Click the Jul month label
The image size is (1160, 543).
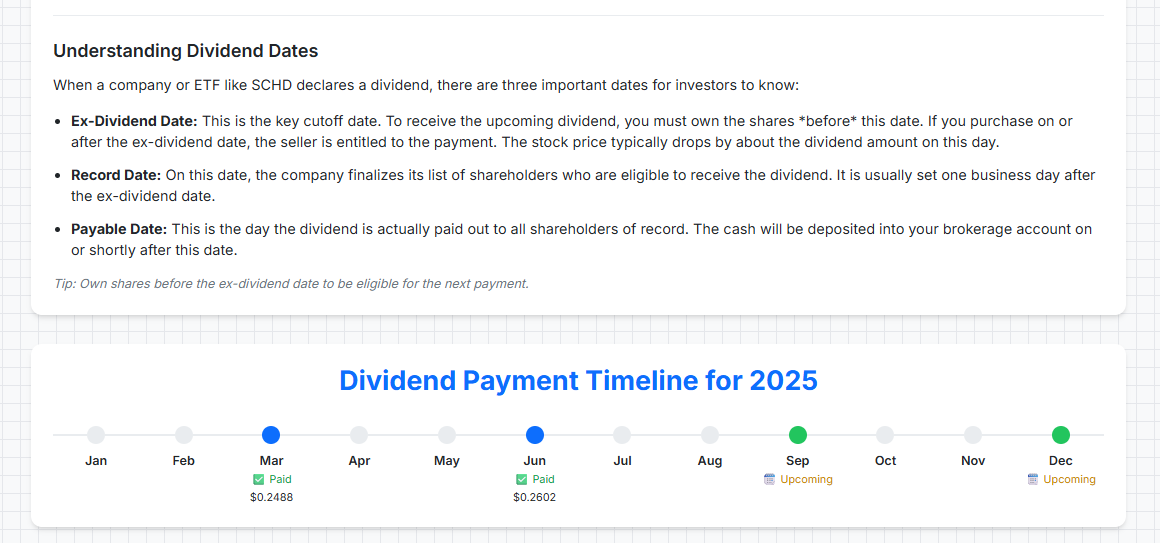pyautogui.click(x=622, y=461)
